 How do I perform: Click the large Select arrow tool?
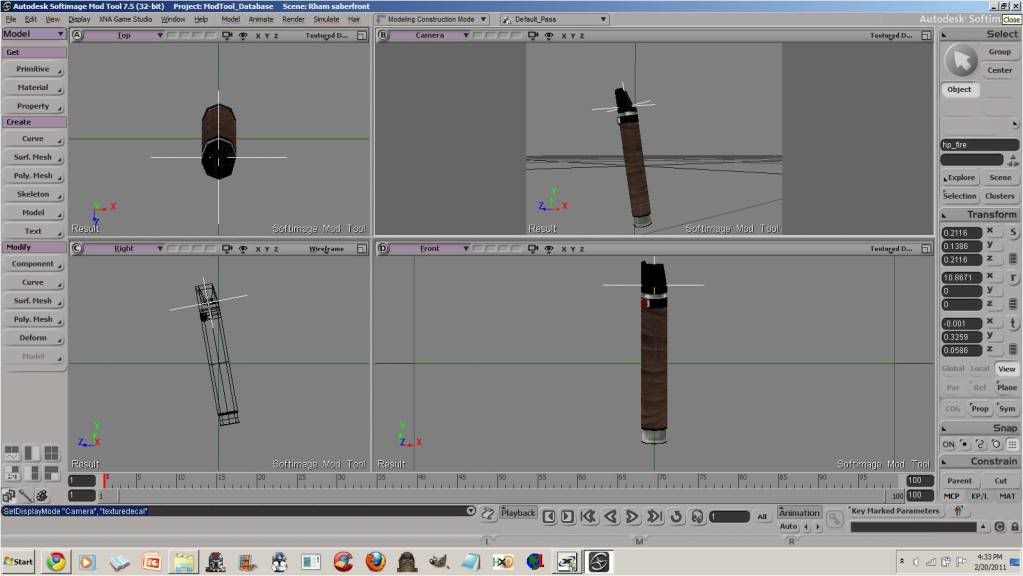tap(960, 60)
